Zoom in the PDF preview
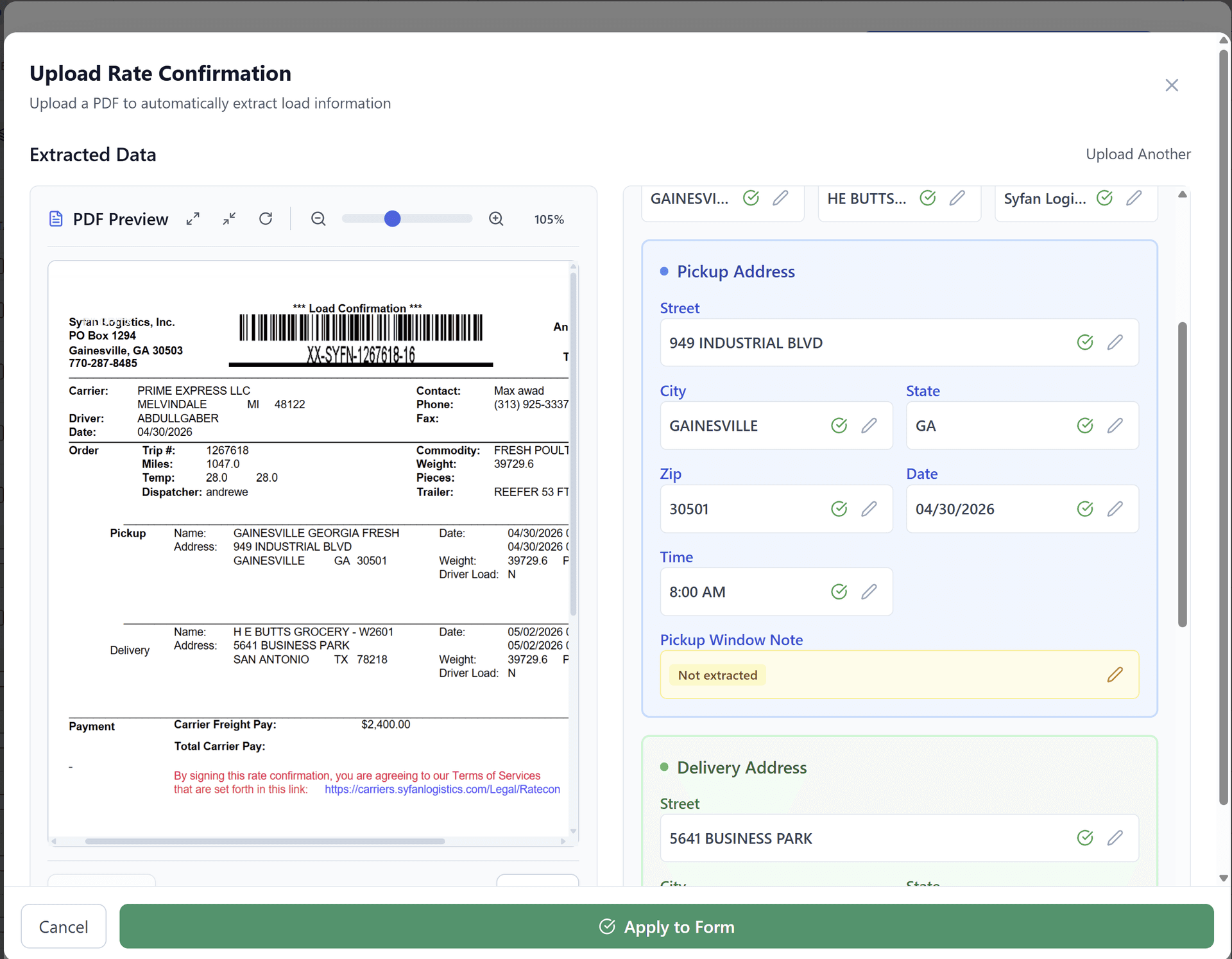Image resolution: width=1232 pixels, height=959 pixels. point(496,219)
